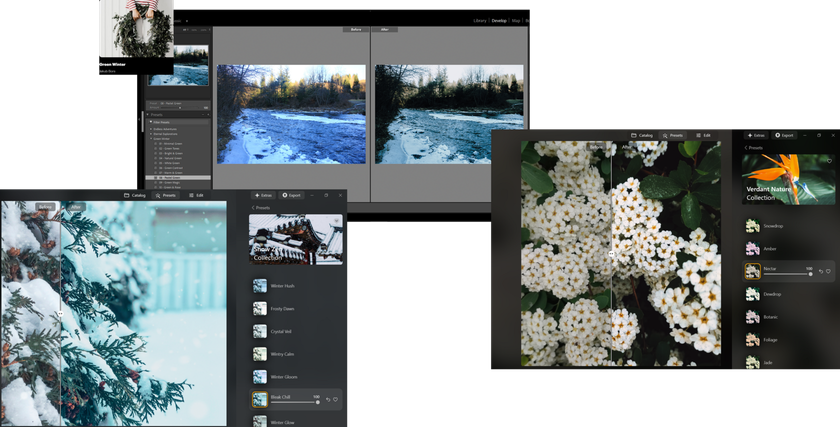Favorite the Bleak Chill preset with heart icon
This screenshot has width=840, height=427.
335,400
